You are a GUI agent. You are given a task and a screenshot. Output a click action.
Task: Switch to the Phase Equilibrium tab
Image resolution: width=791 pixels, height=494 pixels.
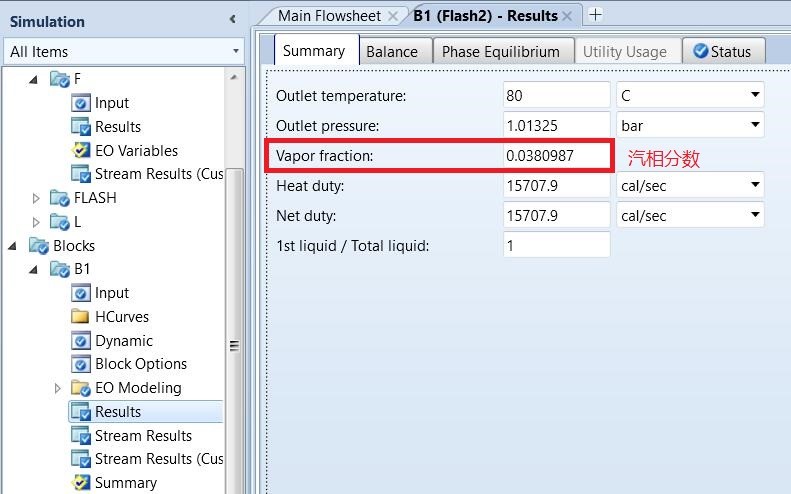pos(500,52)
